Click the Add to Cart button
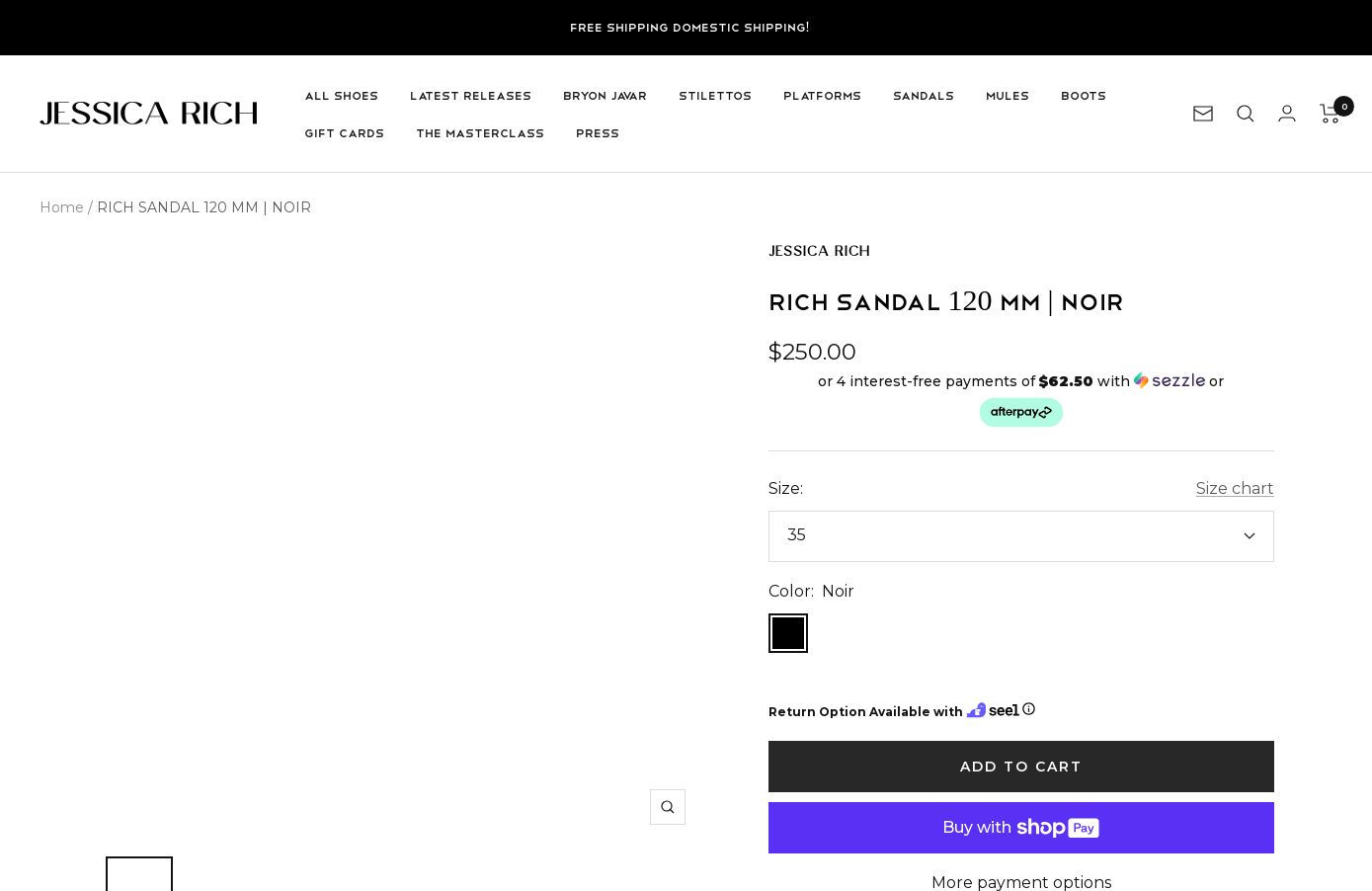 click(x=1020, y=767)
